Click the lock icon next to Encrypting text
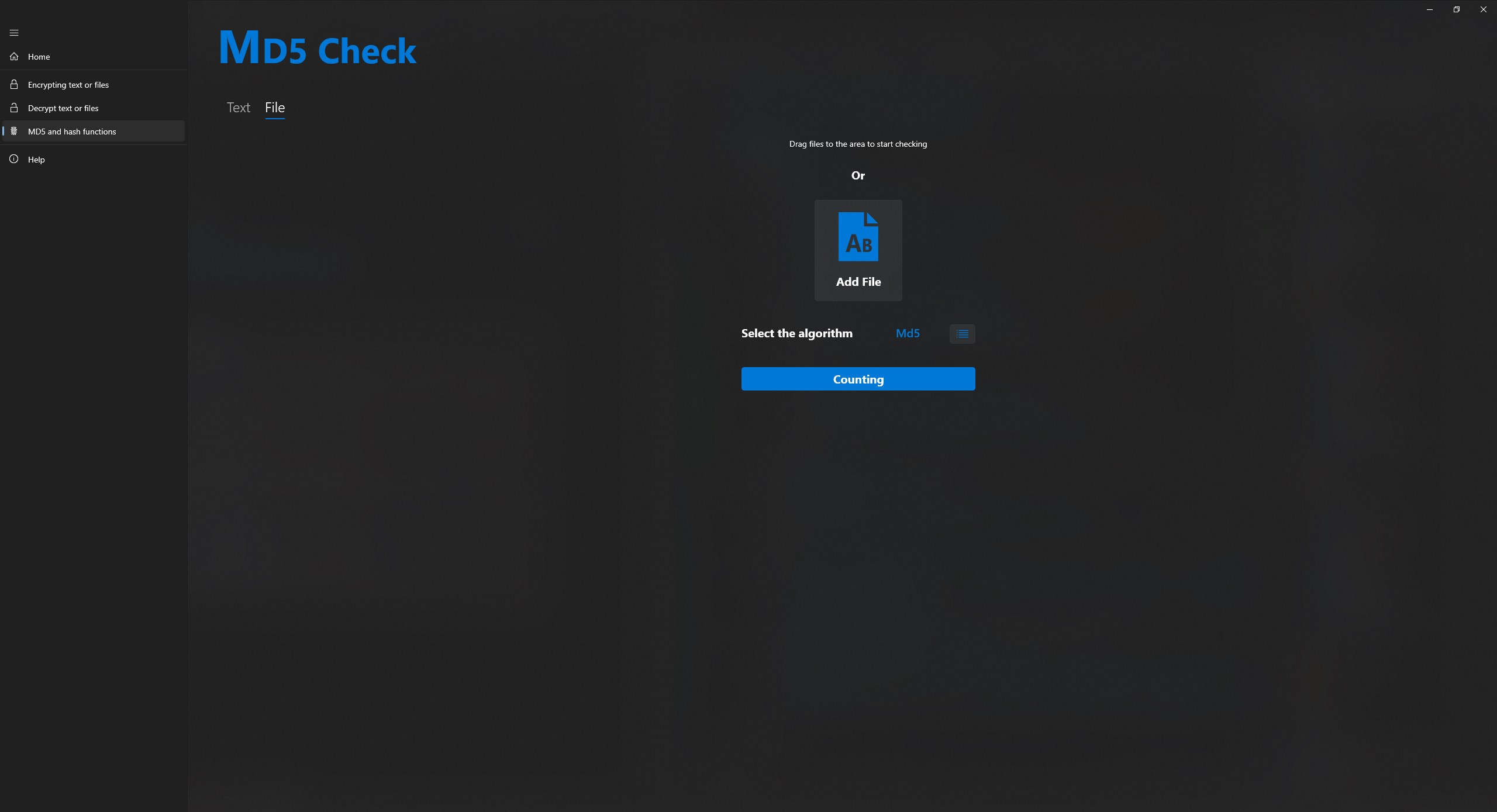The height and width of the screenshot is (812, 1497). (x=13, y=84)
